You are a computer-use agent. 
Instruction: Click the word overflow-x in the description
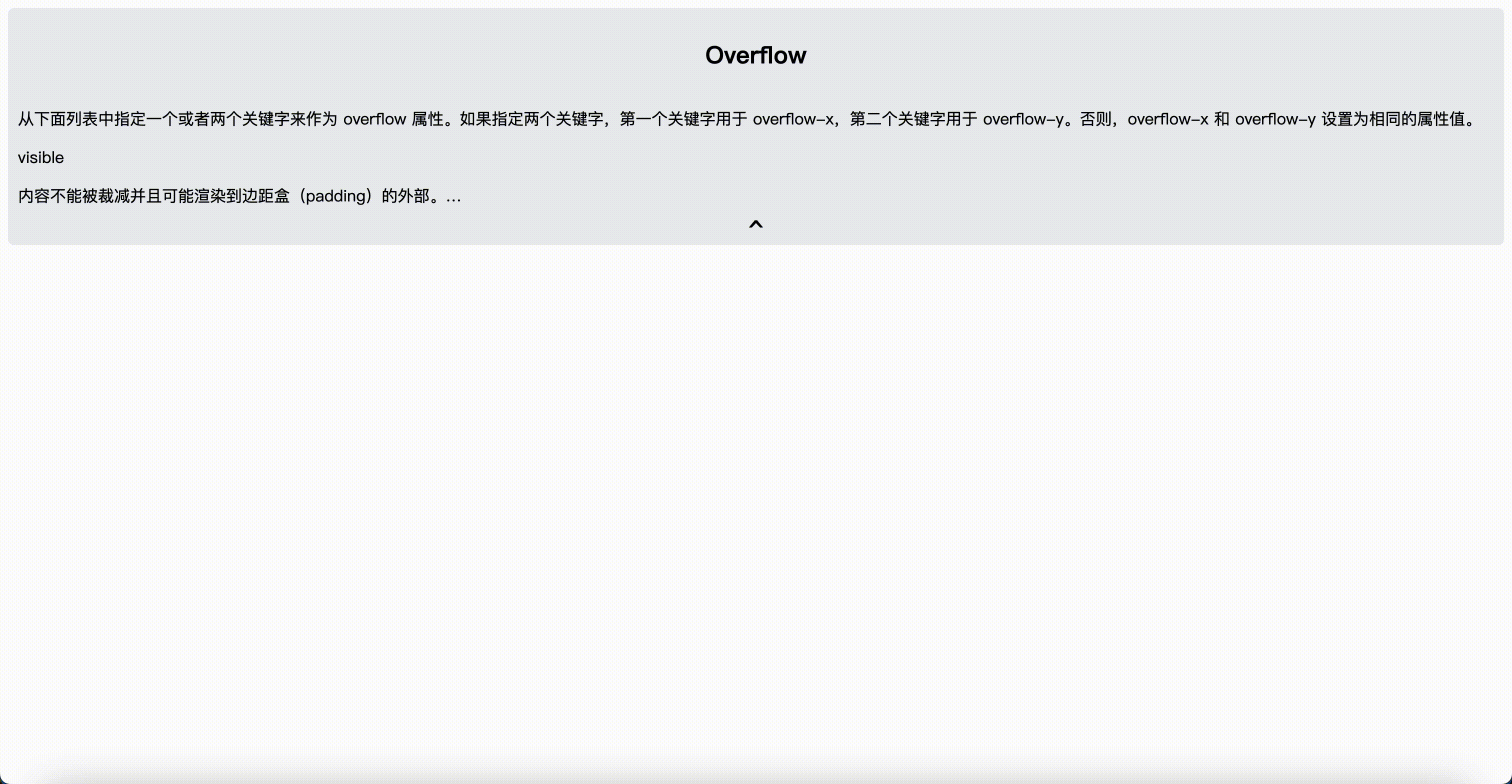[x=792, y=118]
